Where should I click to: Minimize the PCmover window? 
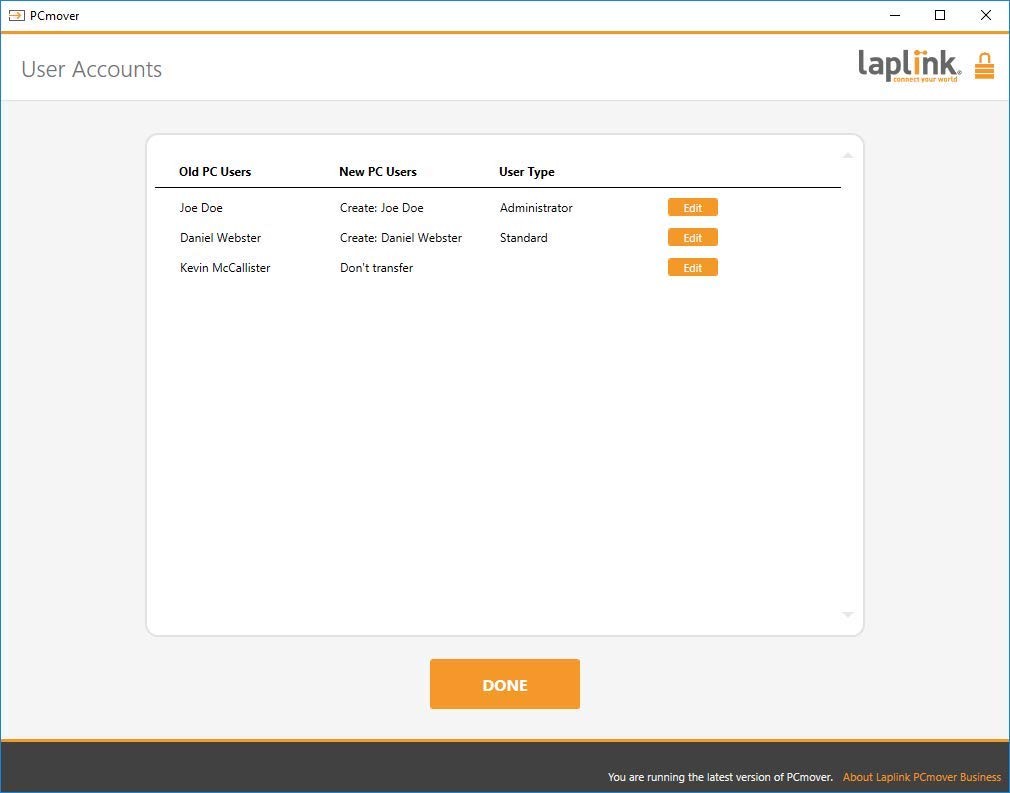point(895,15)
